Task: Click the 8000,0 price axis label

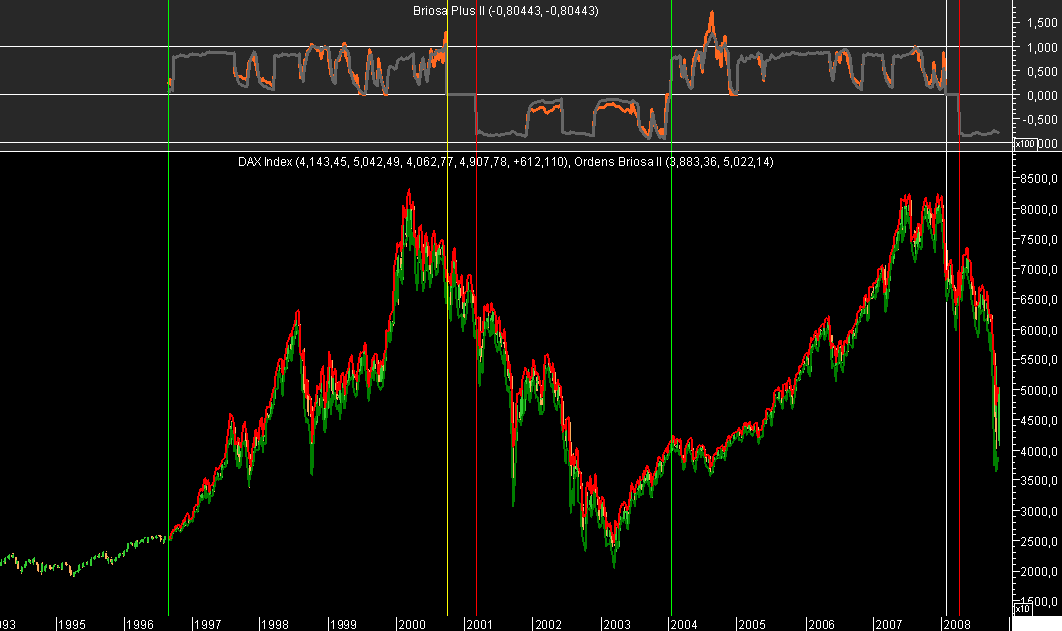Action: click(1038, 209)
